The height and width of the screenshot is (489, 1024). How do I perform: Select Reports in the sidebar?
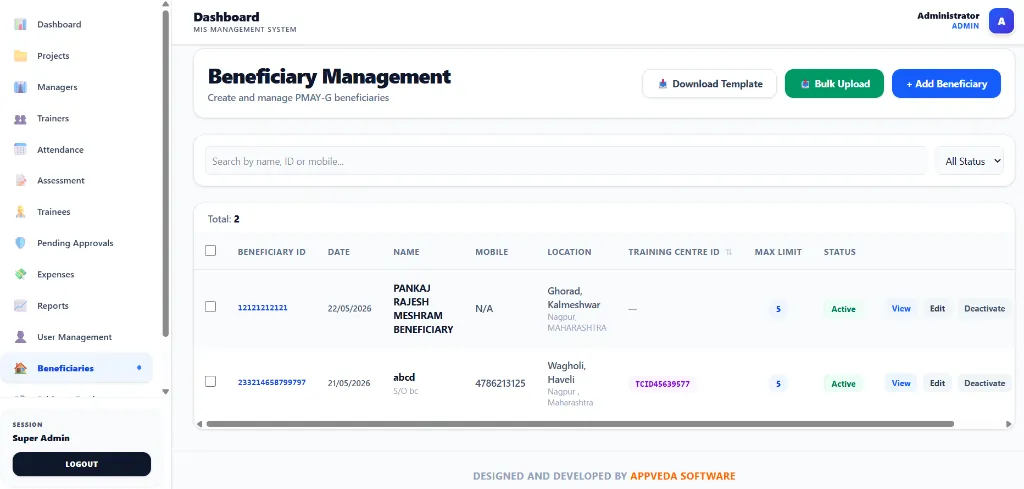76,306
